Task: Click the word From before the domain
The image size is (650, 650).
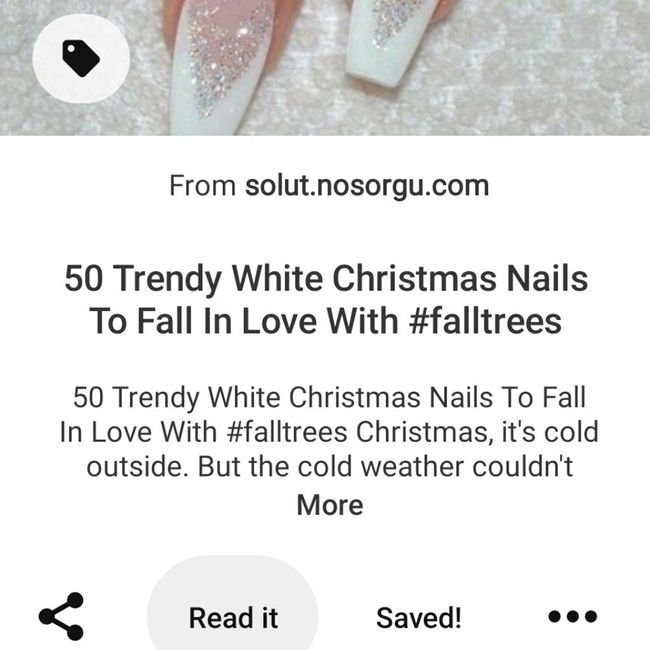Action: tap(202, 185)
